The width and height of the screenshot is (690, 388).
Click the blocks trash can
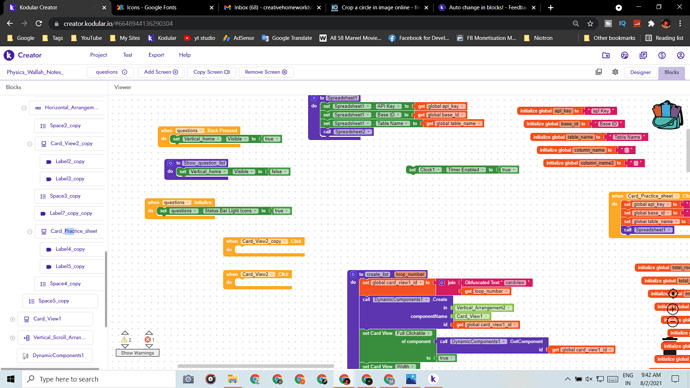pos(669,346)
